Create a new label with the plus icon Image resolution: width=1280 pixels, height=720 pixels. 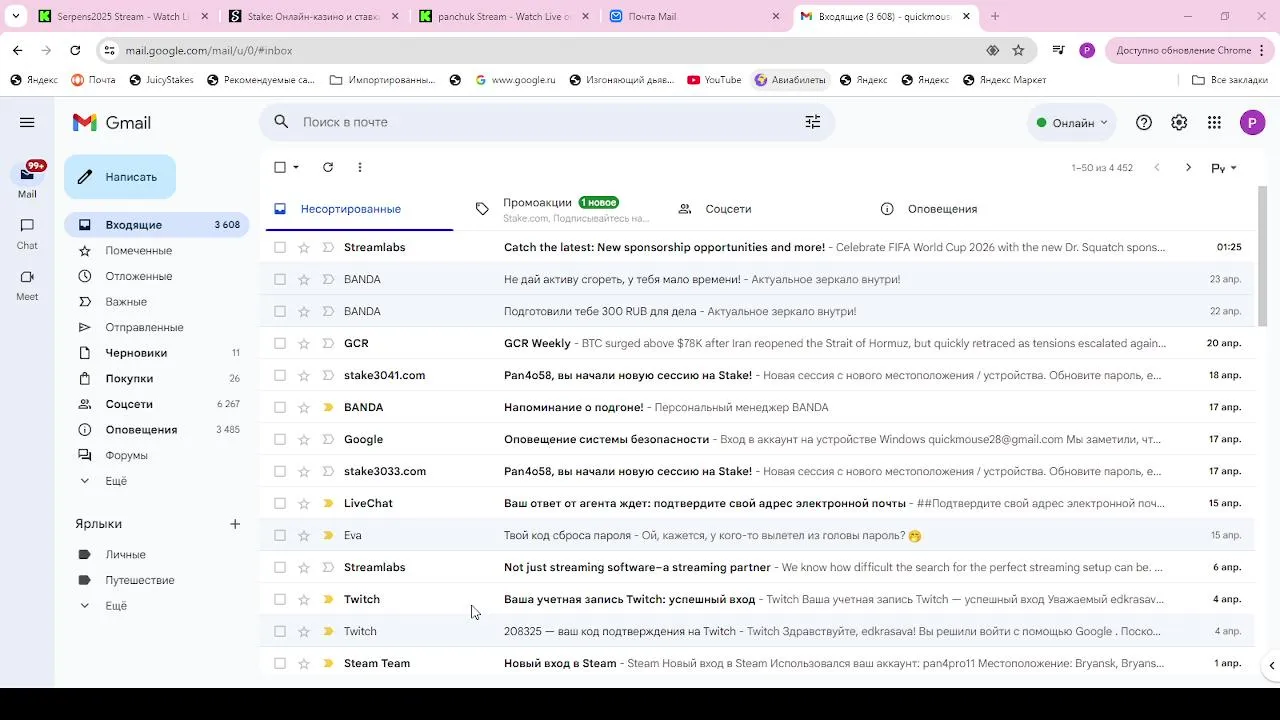point(235,524)
